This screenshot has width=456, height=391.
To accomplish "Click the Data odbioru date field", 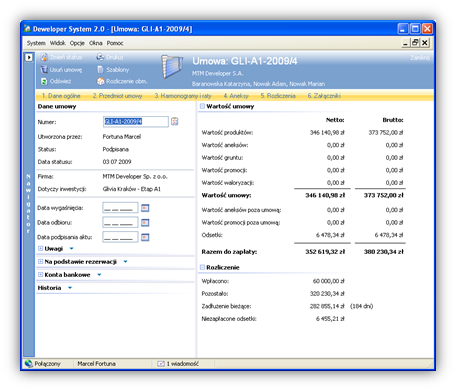I will tap(120, 223).
